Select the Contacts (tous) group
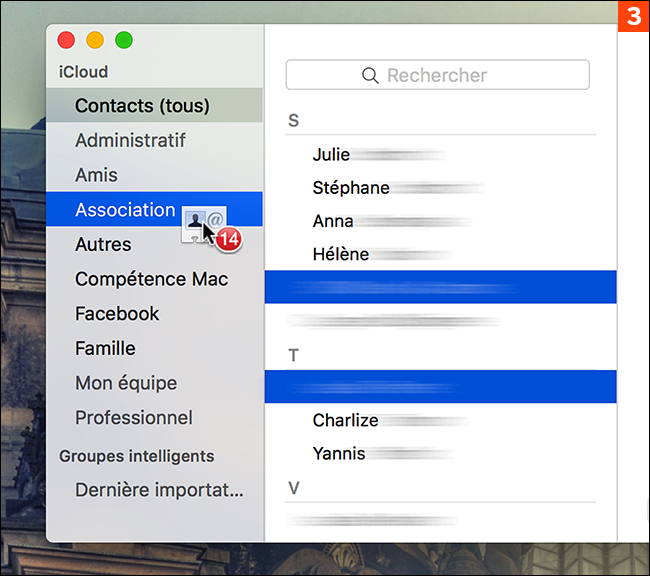Image resolution: width=650 pixels, height=576 pixels. click(142, 106)
